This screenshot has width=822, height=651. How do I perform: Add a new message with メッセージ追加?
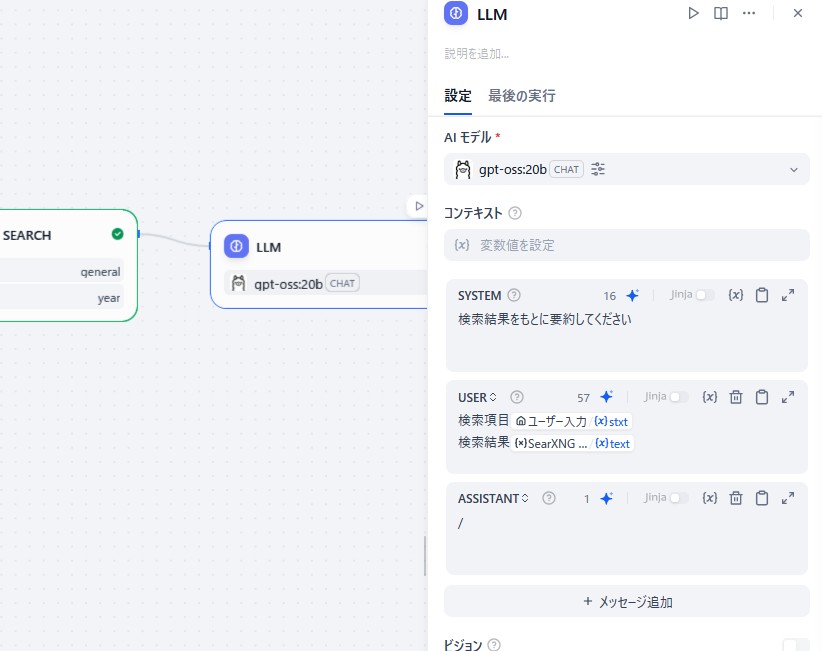(626, 601)
